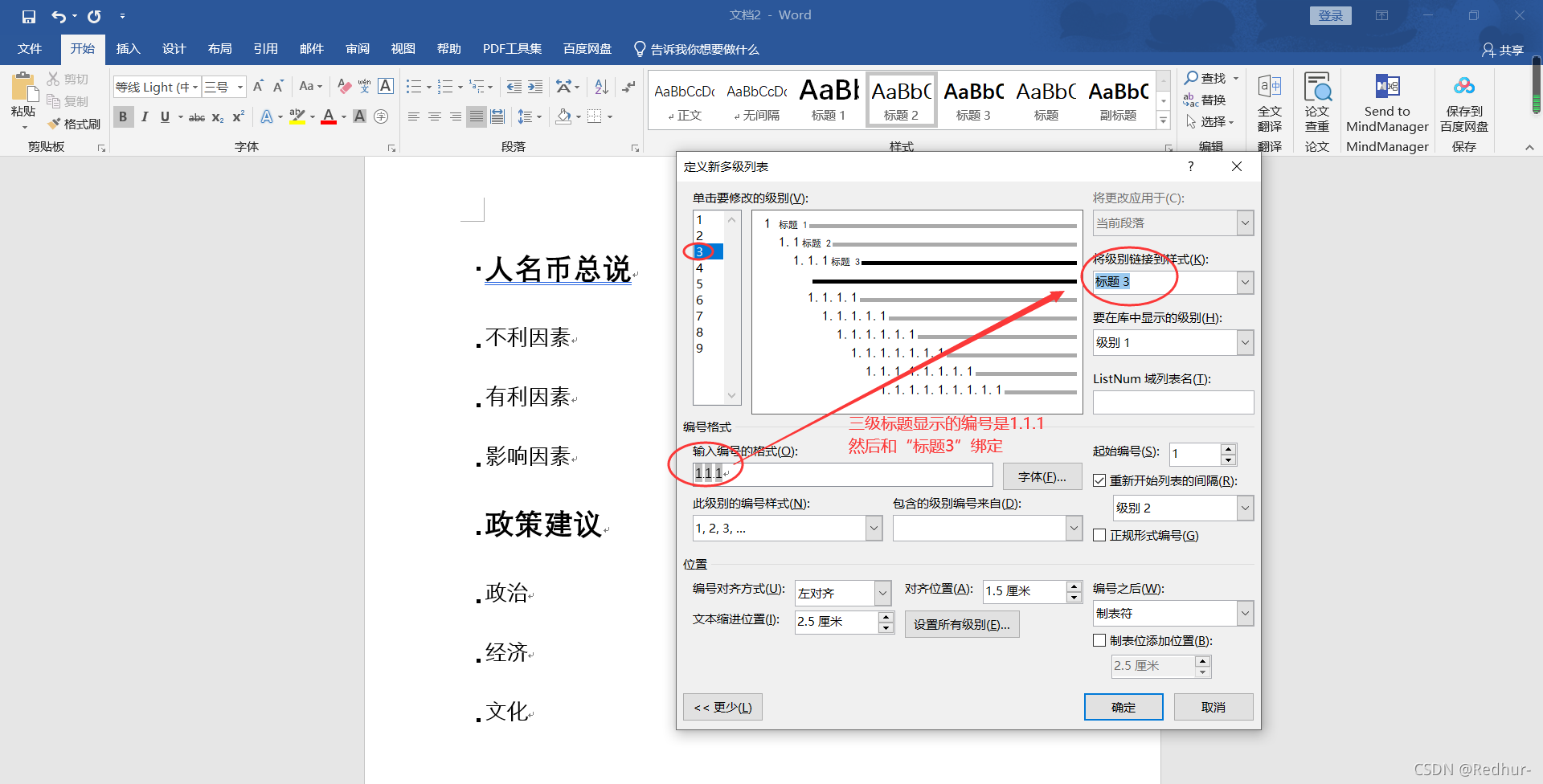Screen dimensions: 1543x784
Task: Show paragraph marks
Action: (628, 86)
